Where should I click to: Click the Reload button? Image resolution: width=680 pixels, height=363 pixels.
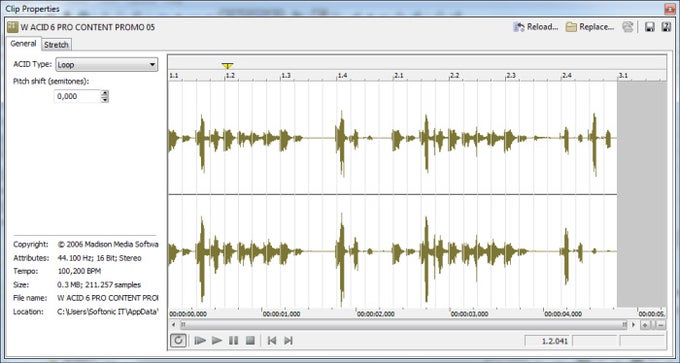536,27
